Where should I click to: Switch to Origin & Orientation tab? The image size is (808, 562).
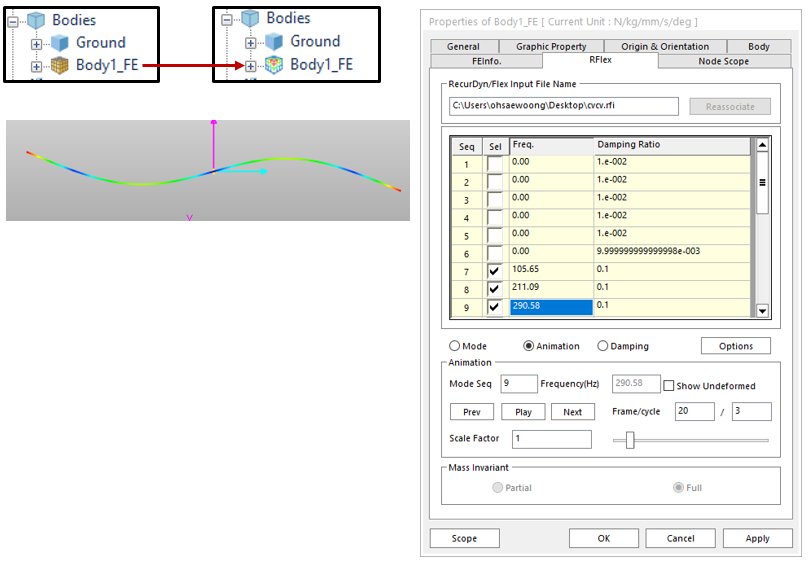(x=665, y=46)
